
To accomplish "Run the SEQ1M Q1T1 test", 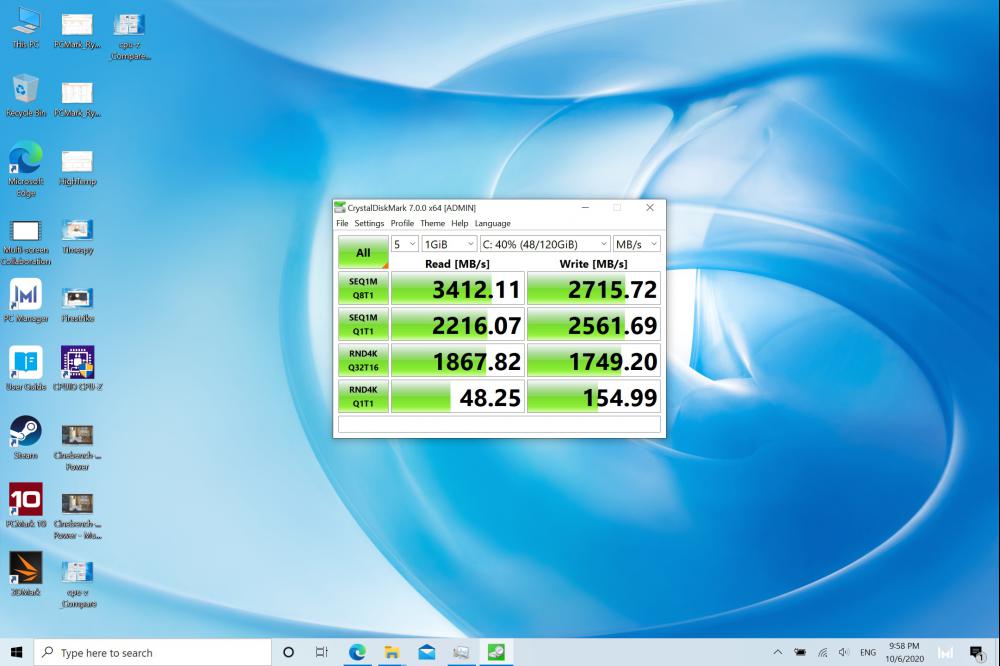I will 363,325.
